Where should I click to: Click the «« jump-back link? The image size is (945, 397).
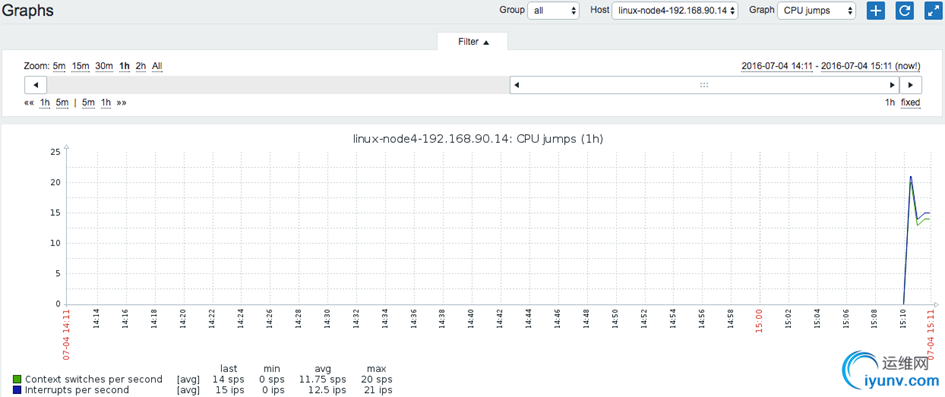pyautogui.click(x=29, y=102)
